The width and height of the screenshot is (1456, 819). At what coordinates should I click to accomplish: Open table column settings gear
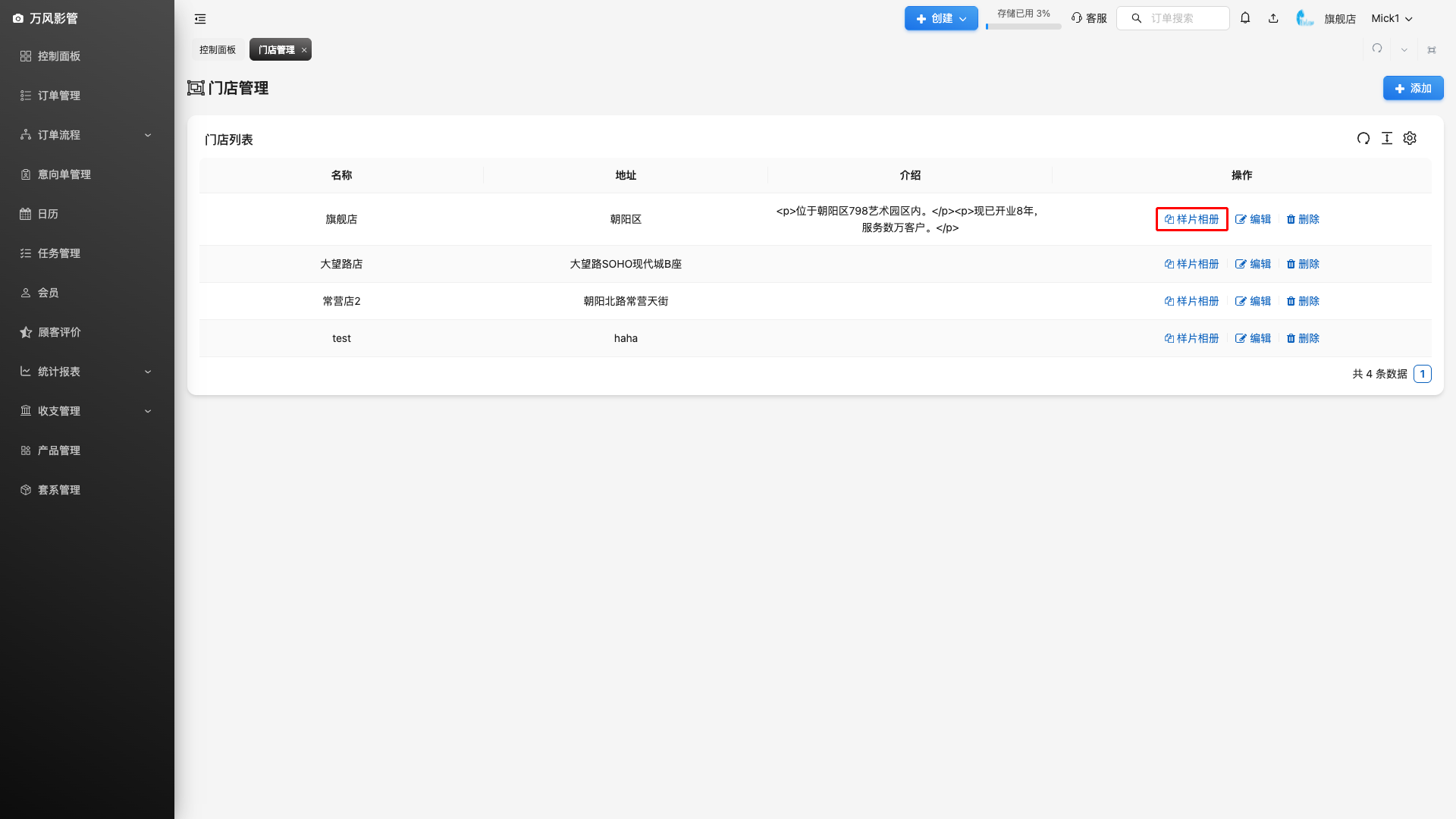coord(1410,138)
